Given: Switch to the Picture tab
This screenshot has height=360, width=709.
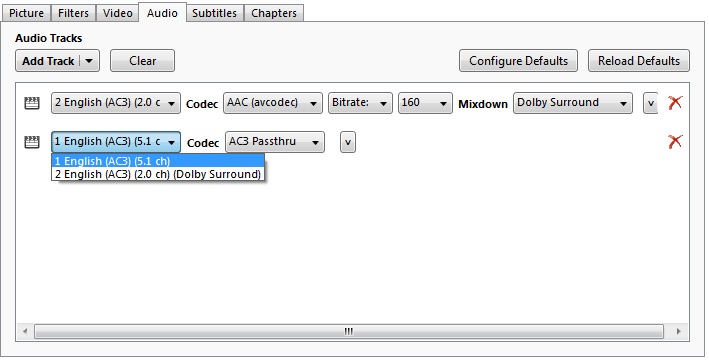Looking at the screenshot, I should pyautogui.click(x=26, y=13).
